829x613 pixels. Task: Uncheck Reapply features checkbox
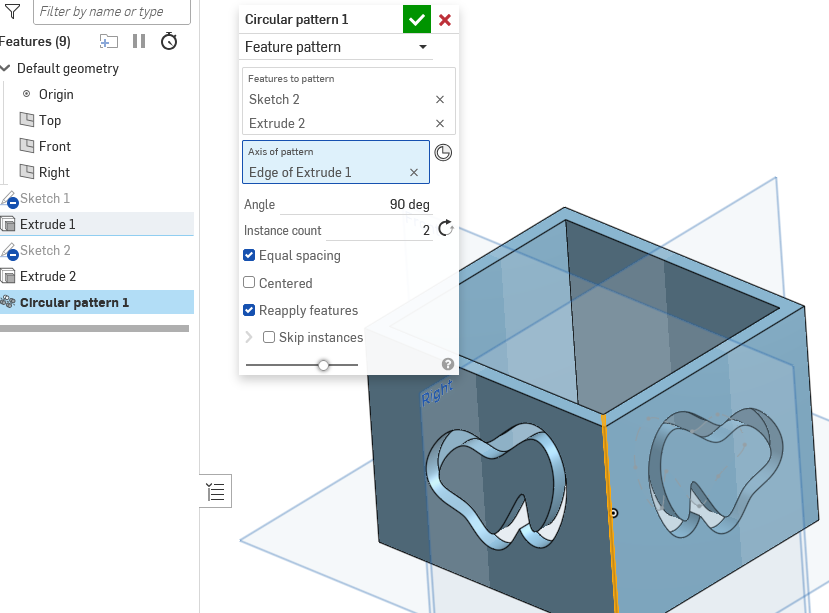(x=249, y=310)
